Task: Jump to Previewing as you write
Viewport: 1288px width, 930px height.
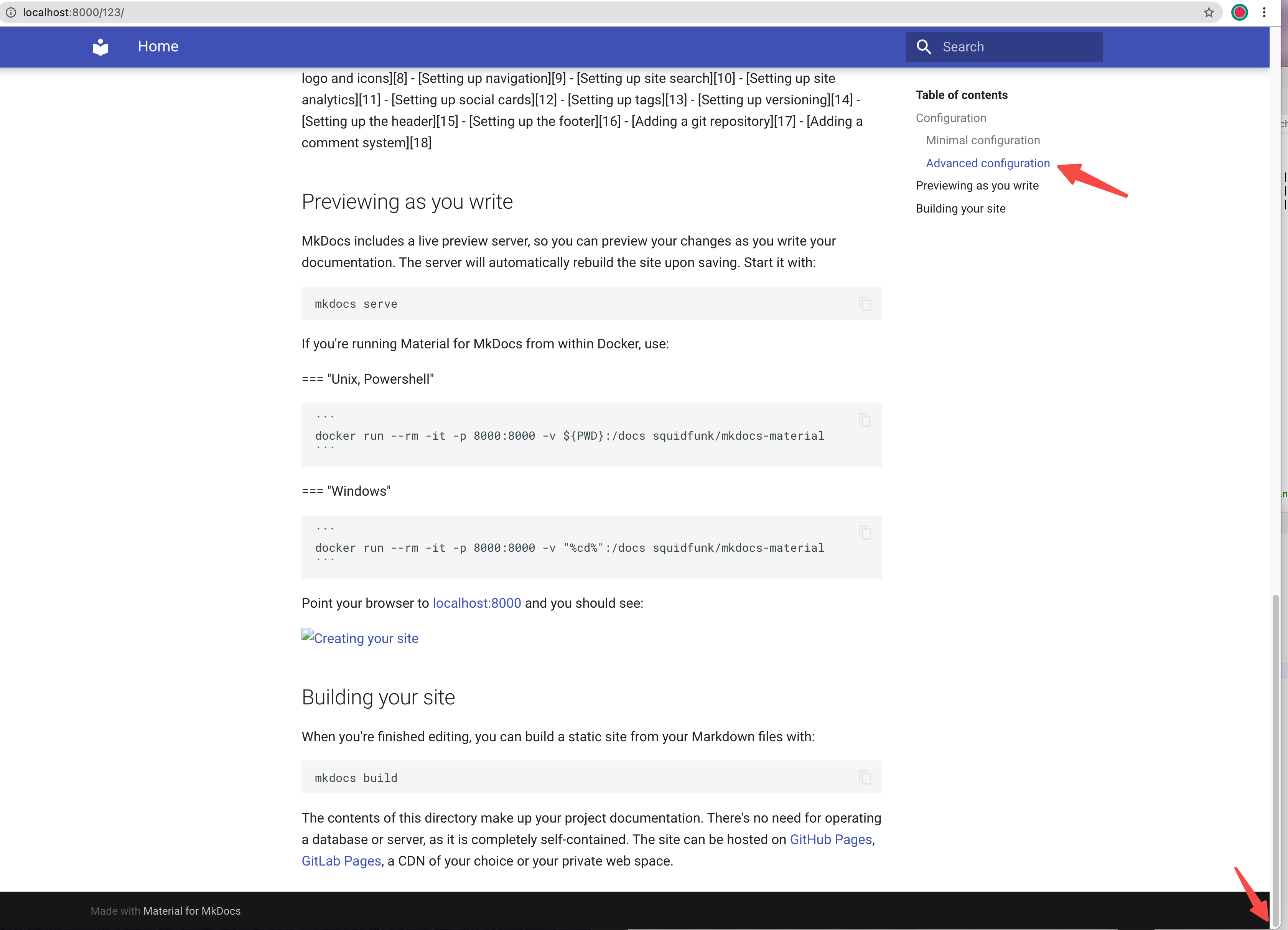Action: point(977,186)
